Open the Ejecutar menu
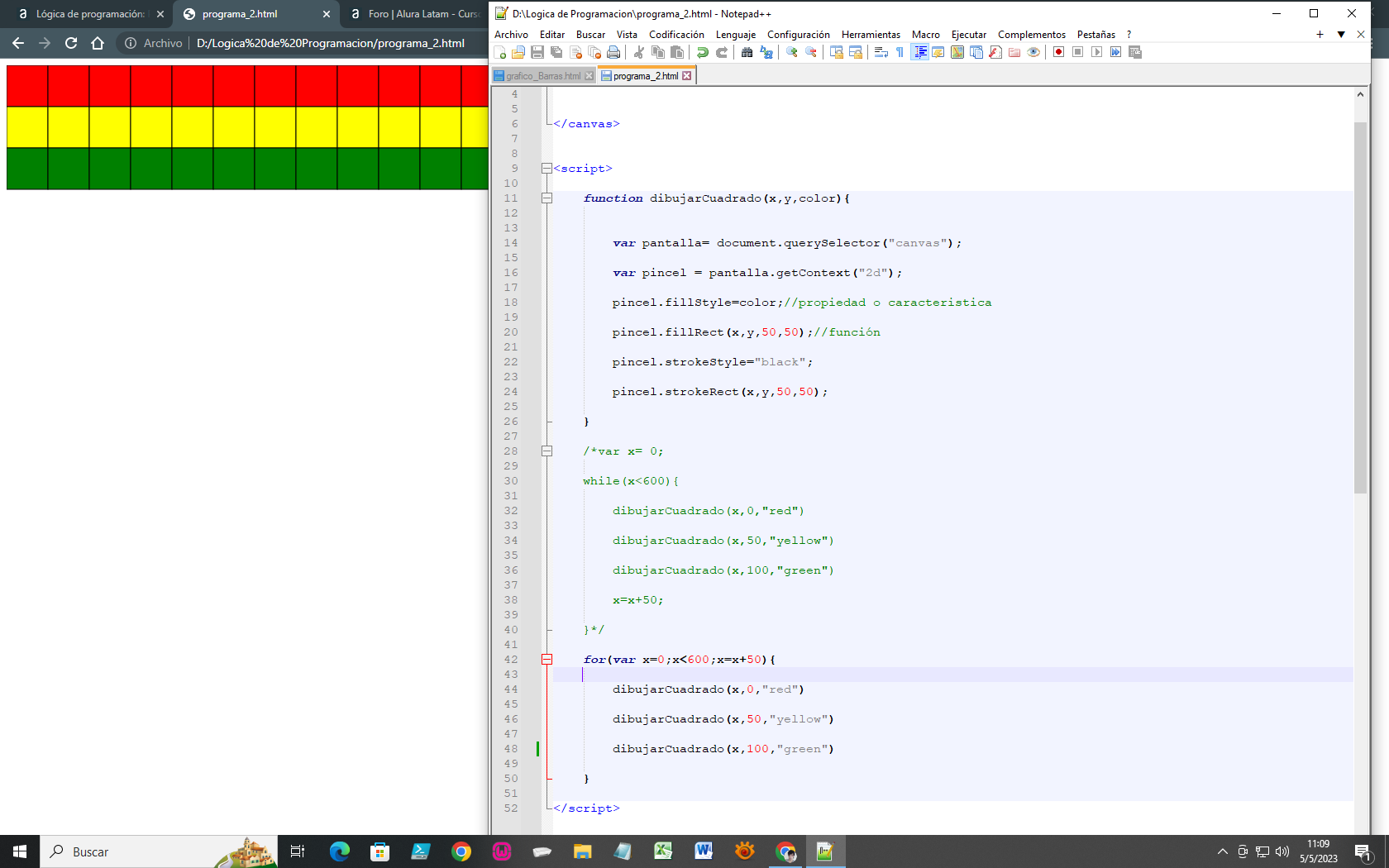This screenshot has width=1389, height=868. 968,35
